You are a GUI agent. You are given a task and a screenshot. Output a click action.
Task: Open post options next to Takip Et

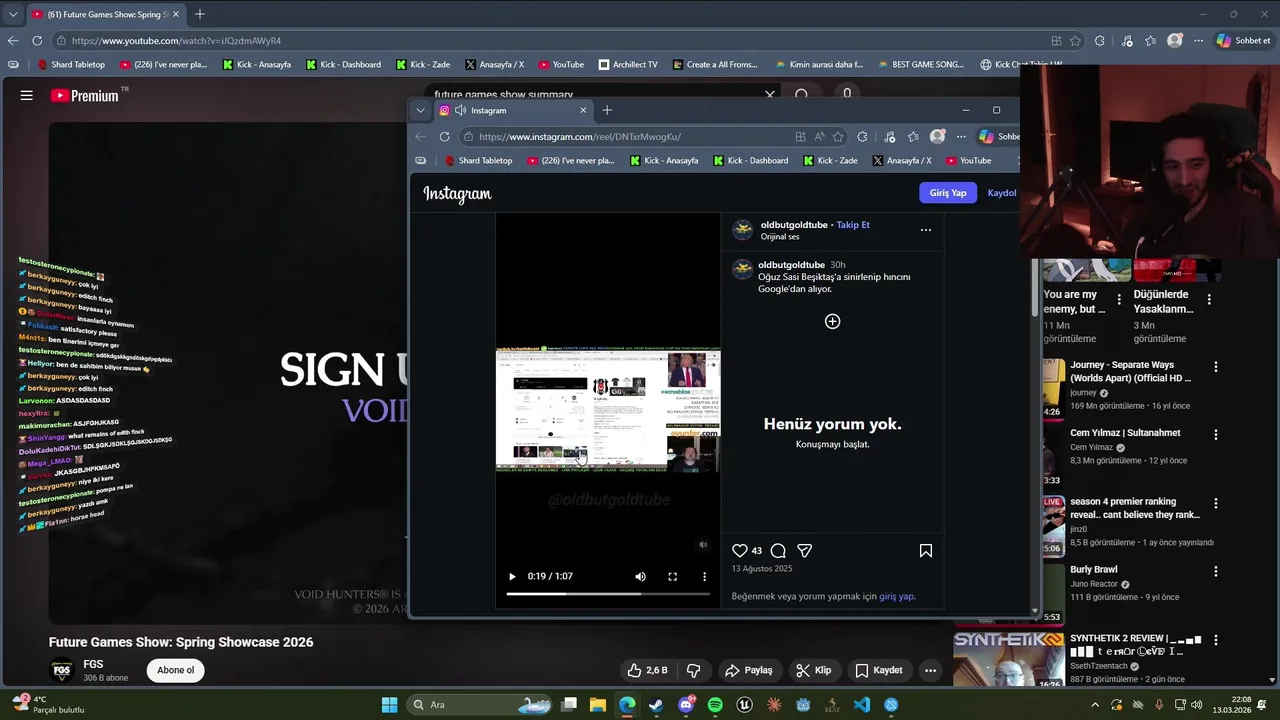[x=926, y=230]
